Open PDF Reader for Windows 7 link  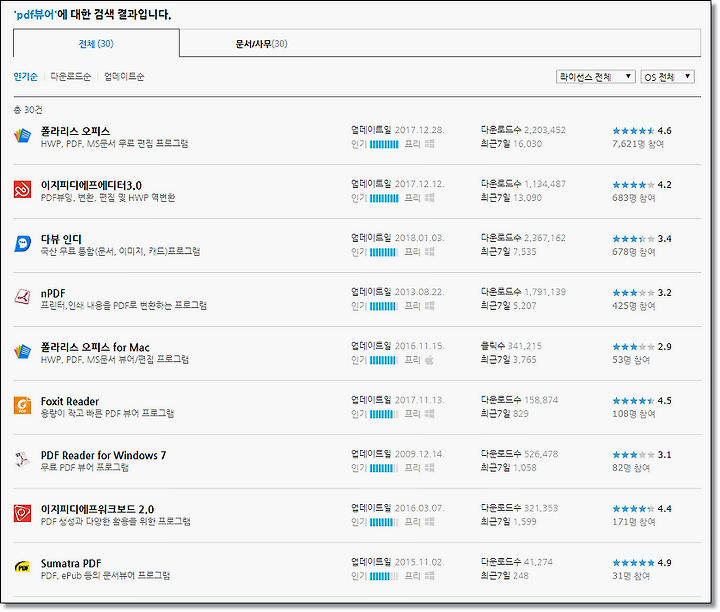(x=103, y=455)
